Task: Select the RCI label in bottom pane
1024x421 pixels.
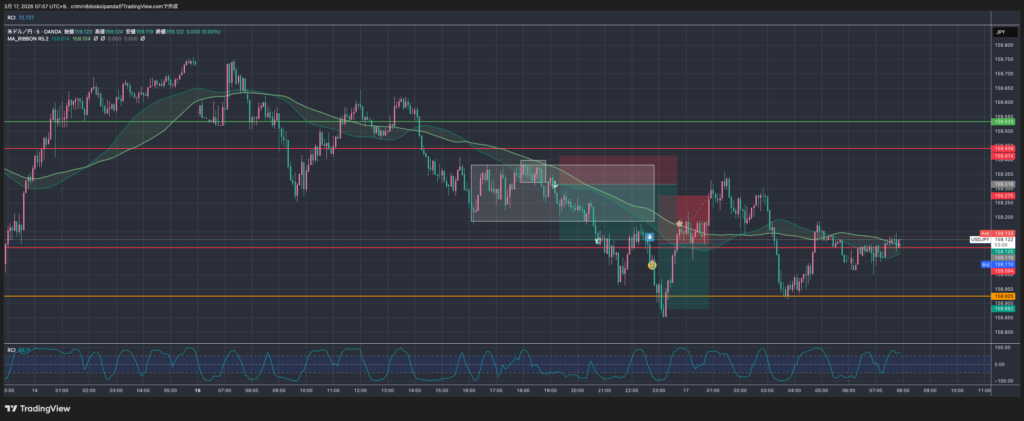Action: tap(11, 350)
